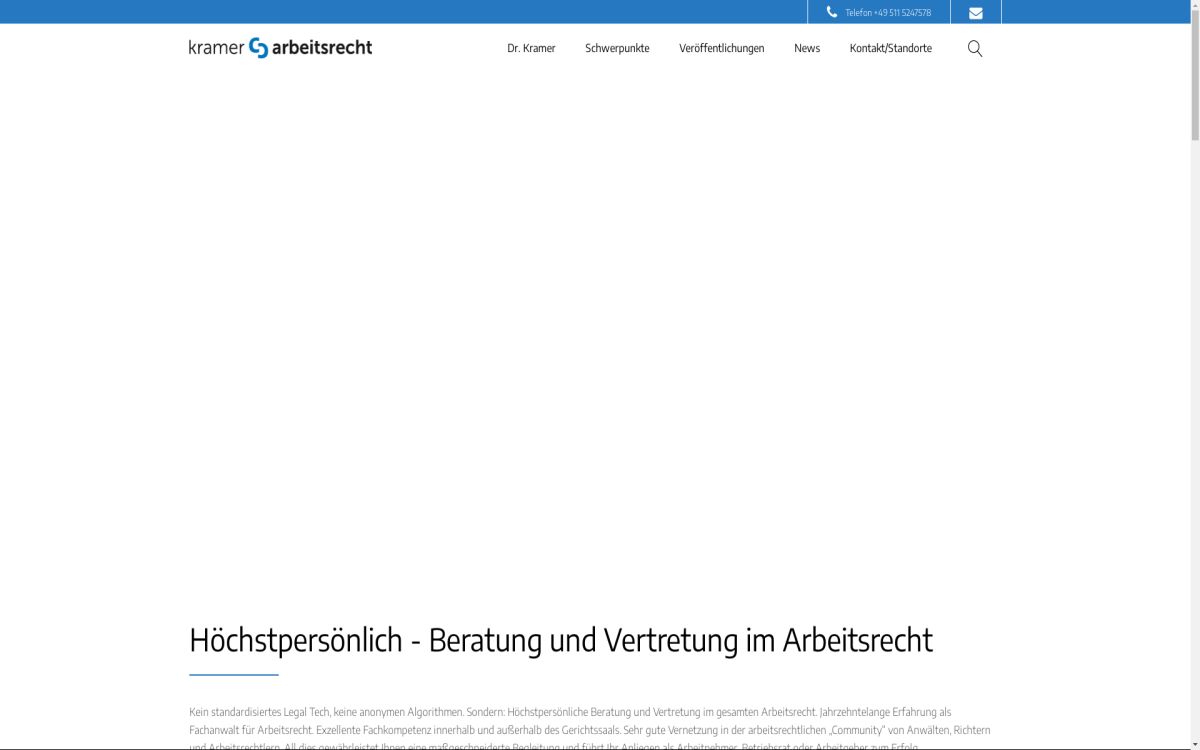Screen dimensions: 1200x750
Task: Click the small scroll-down arrow at bottom right
Action: click(1193, 744)
